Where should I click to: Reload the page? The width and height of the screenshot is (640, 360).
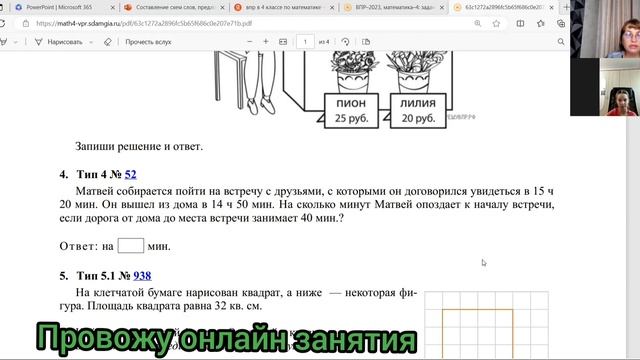(2, 24)
